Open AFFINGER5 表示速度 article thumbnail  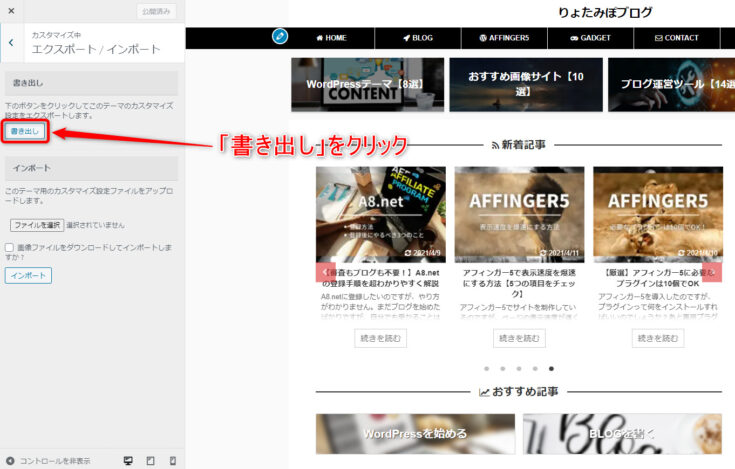tap(519, 214)
